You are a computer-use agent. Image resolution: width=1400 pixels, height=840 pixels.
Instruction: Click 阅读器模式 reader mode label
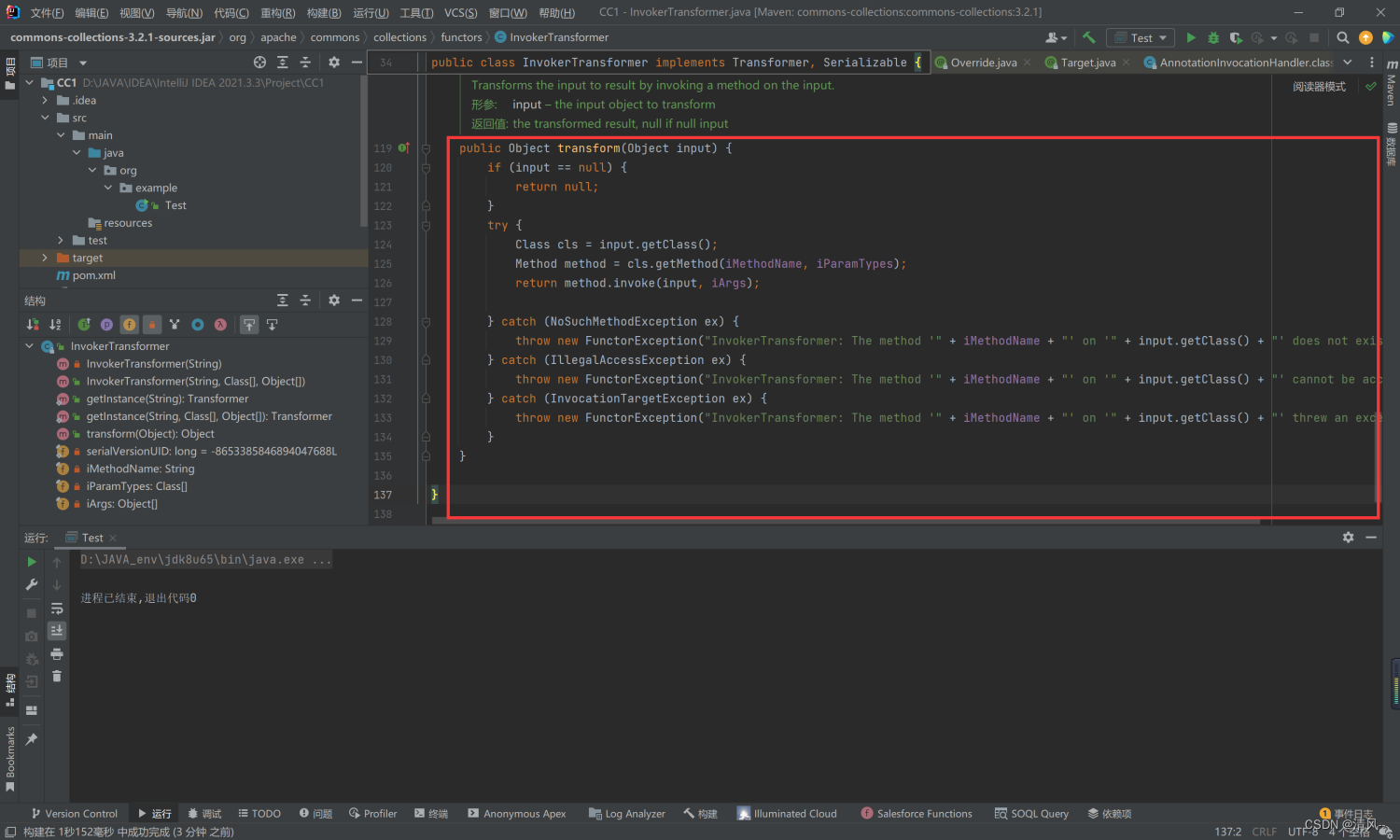pos(1319,87)
